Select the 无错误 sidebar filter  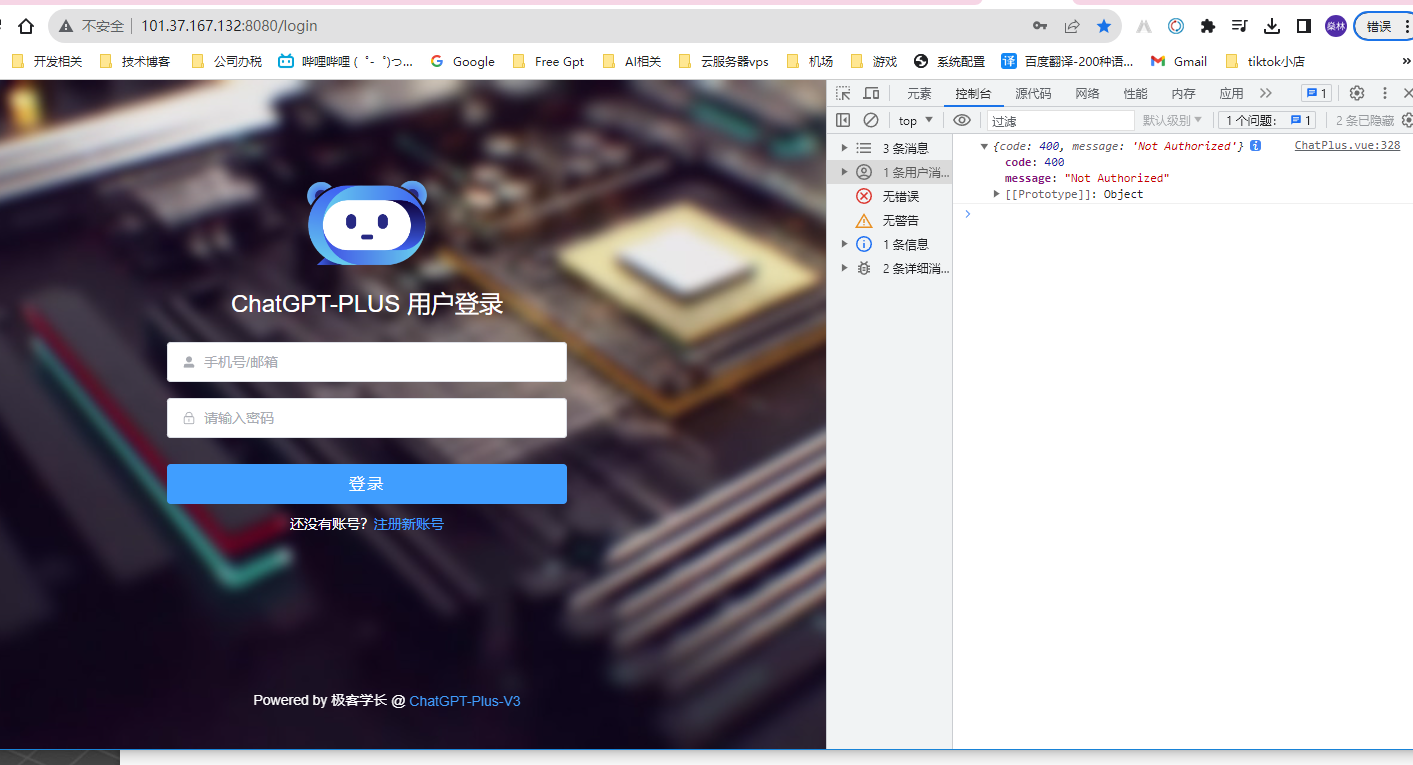point(888,196)
